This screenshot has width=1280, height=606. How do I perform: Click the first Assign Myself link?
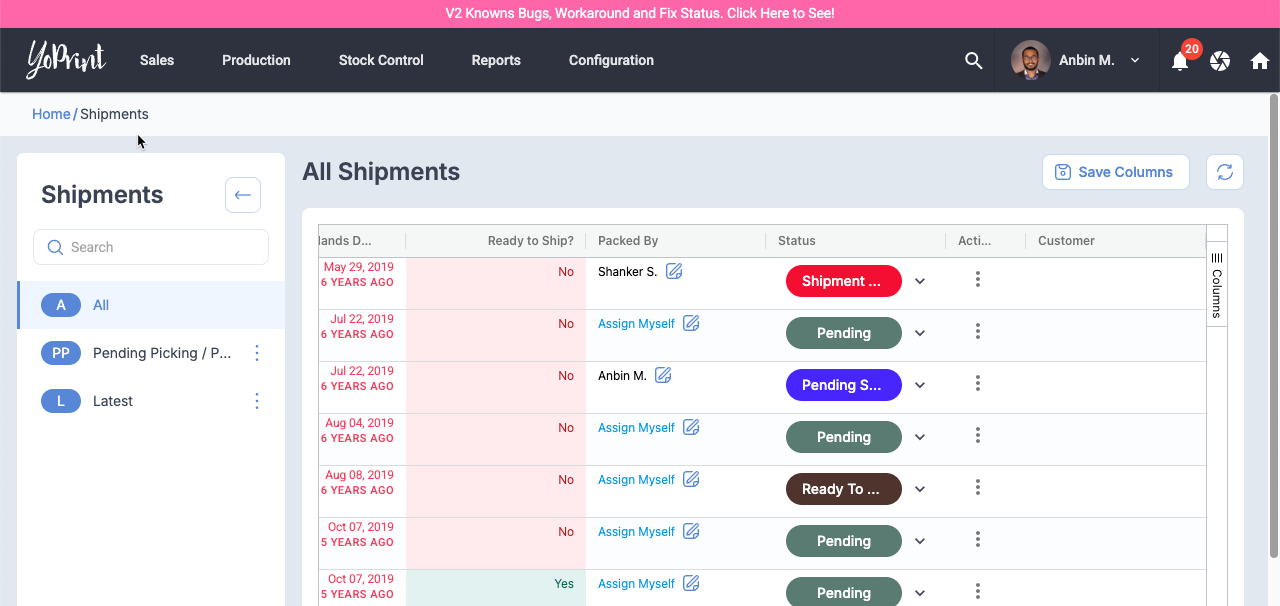636,324
